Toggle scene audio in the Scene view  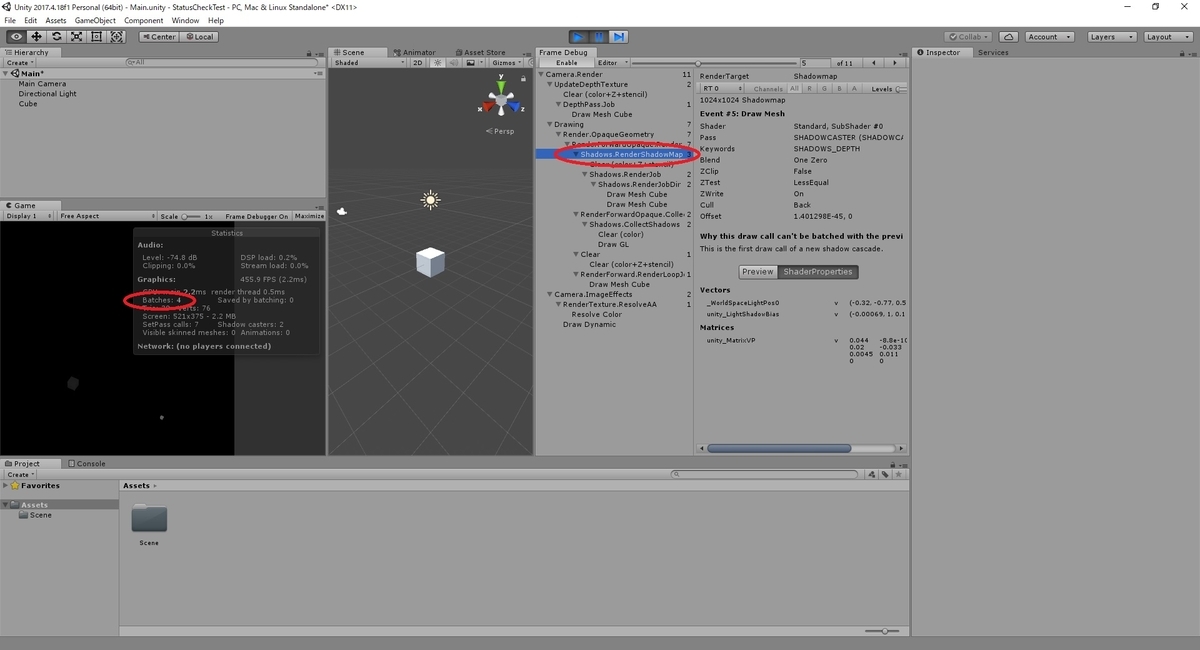coord(452,61)
